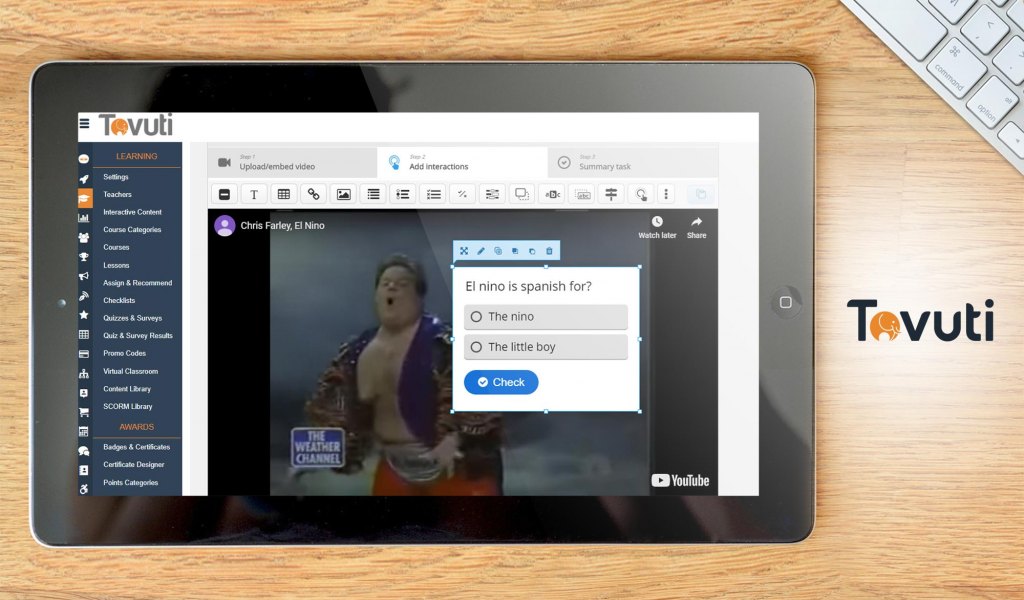Image resolution: width=1024 pixels, height=600 pixels.
Task: Select the Text interaction tool
Action: tap(254, 194)
